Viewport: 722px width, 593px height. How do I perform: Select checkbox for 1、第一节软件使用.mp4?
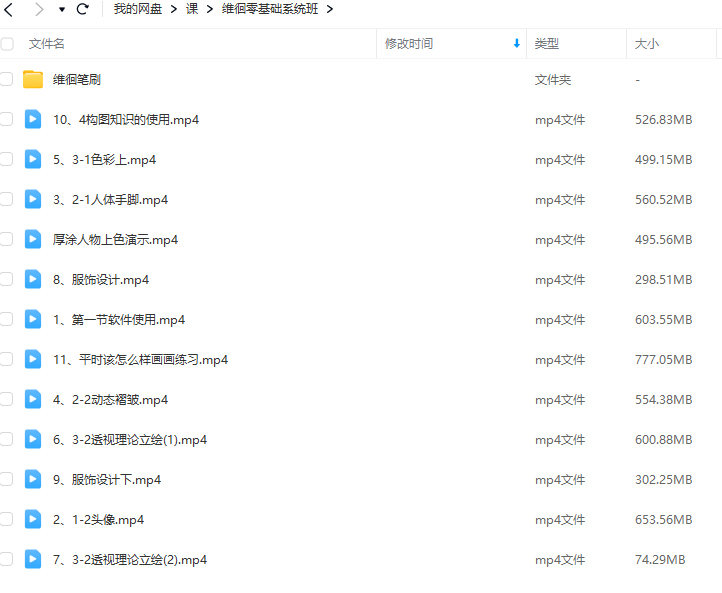[x=7, y=320]
